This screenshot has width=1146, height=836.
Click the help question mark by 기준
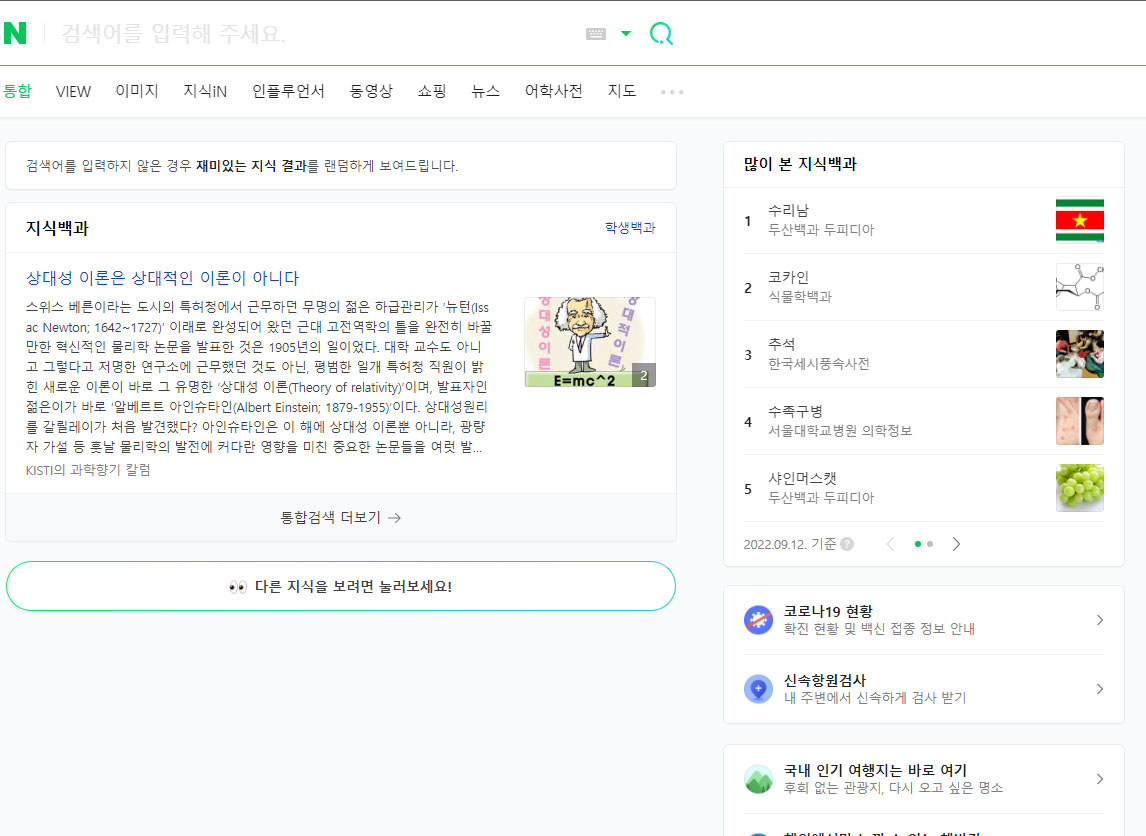[847, 544]
